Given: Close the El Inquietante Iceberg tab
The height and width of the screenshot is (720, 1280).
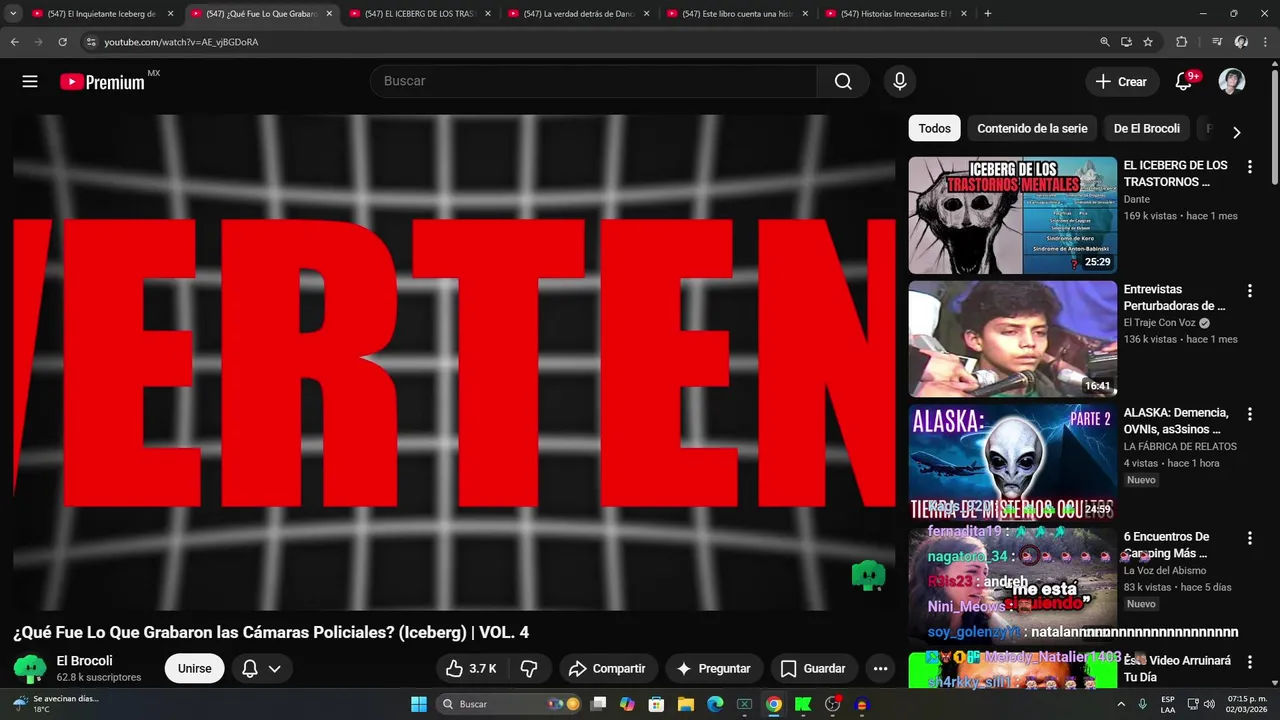Looking at the screenshot, I should [x=170, y=14].
